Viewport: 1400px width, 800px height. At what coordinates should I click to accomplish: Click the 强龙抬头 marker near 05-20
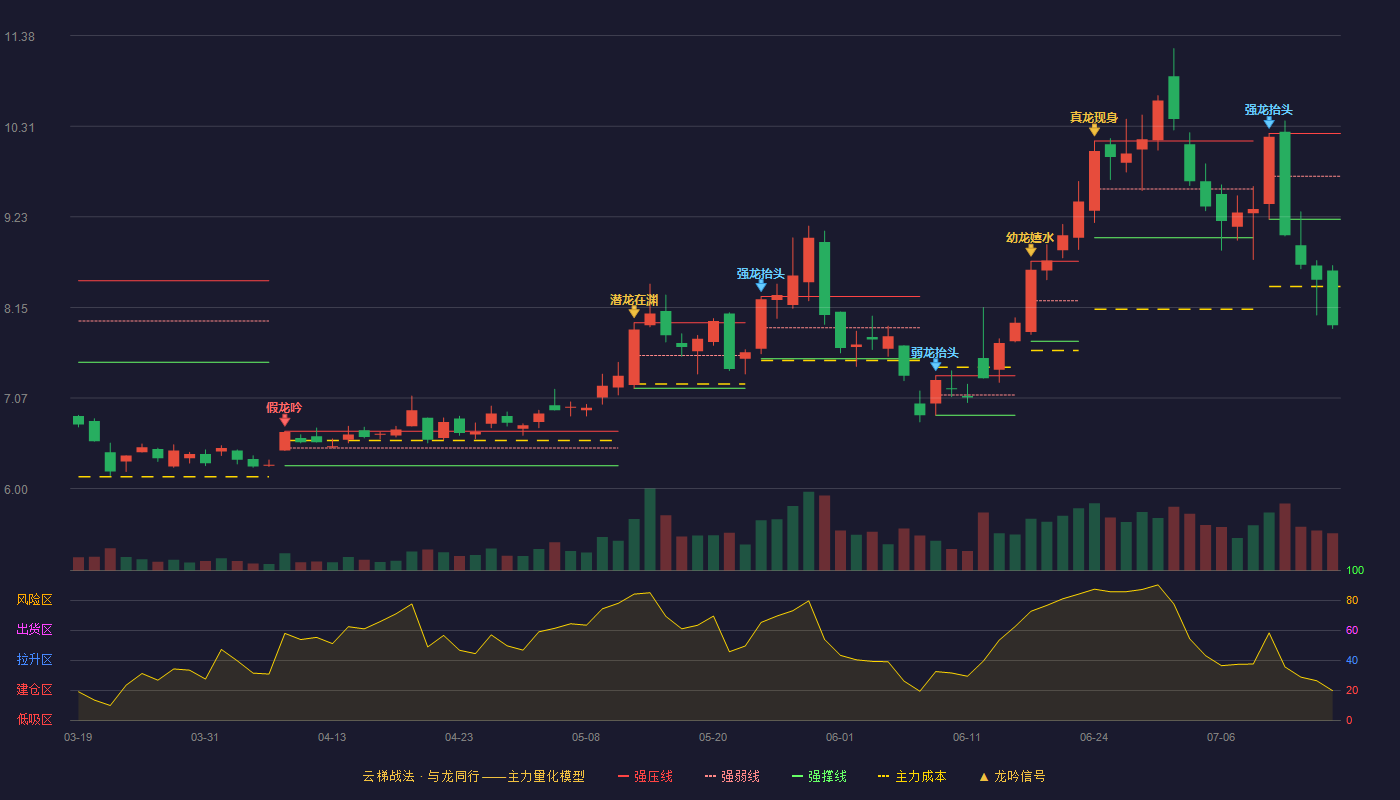click(761, 285)
